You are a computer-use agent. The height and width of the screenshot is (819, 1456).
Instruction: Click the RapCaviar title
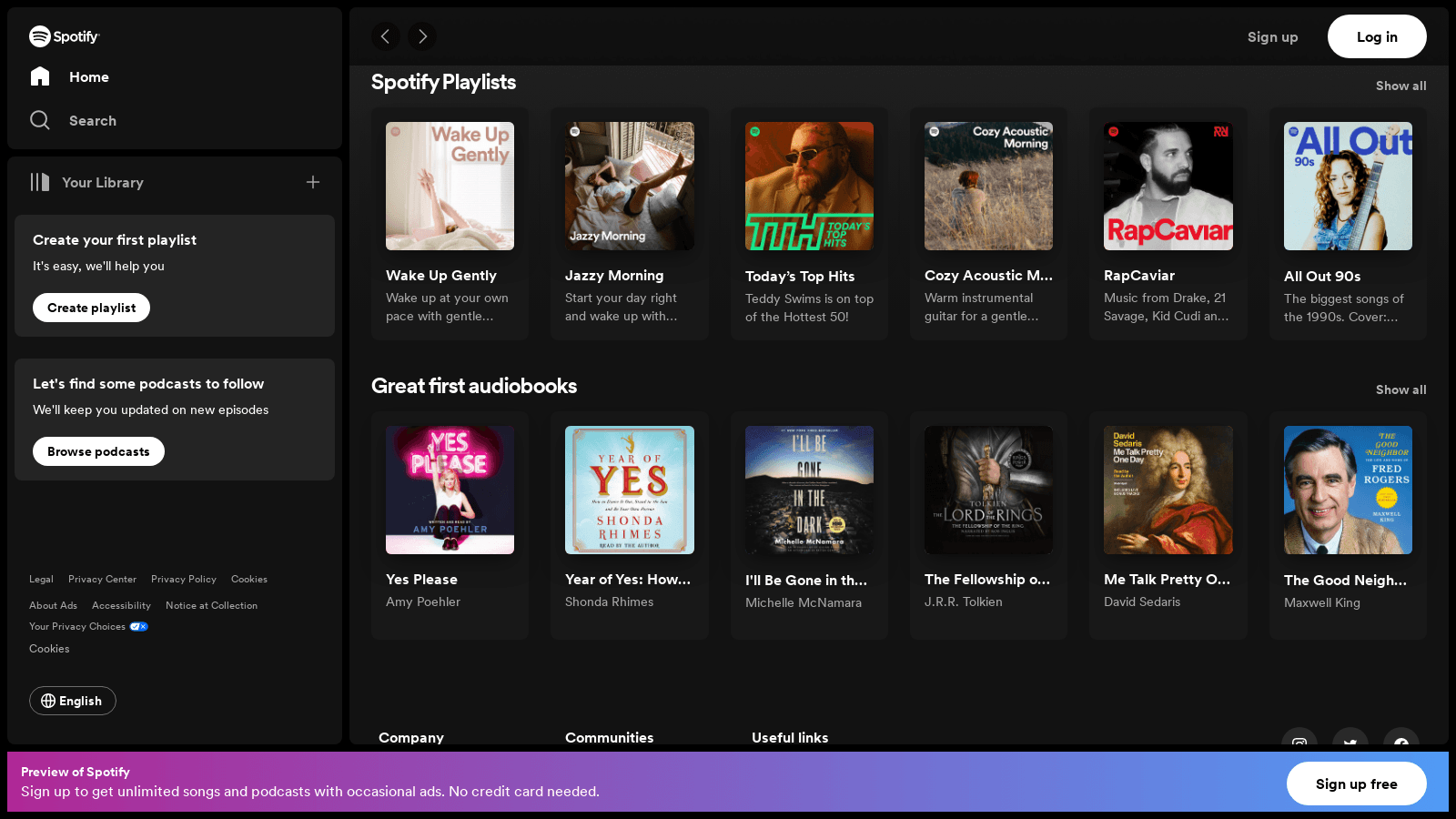click(1139, 275)
